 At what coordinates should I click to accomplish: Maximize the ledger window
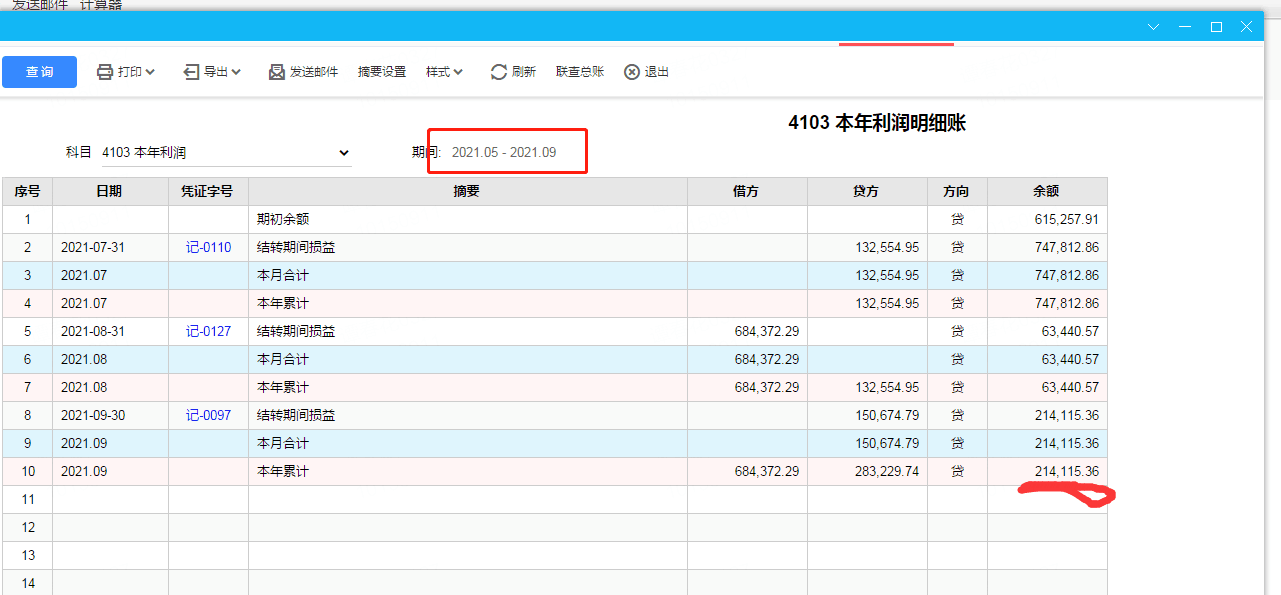click(1216, 27)
